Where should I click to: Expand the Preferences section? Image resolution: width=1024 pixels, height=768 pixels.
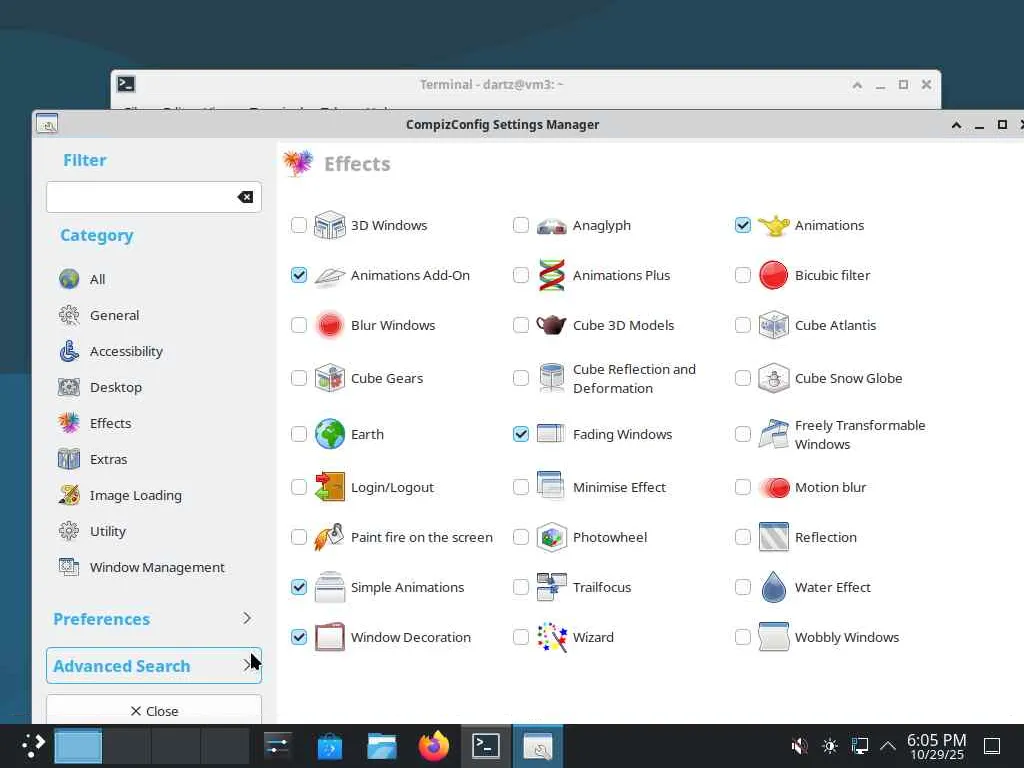coord(153,618)
